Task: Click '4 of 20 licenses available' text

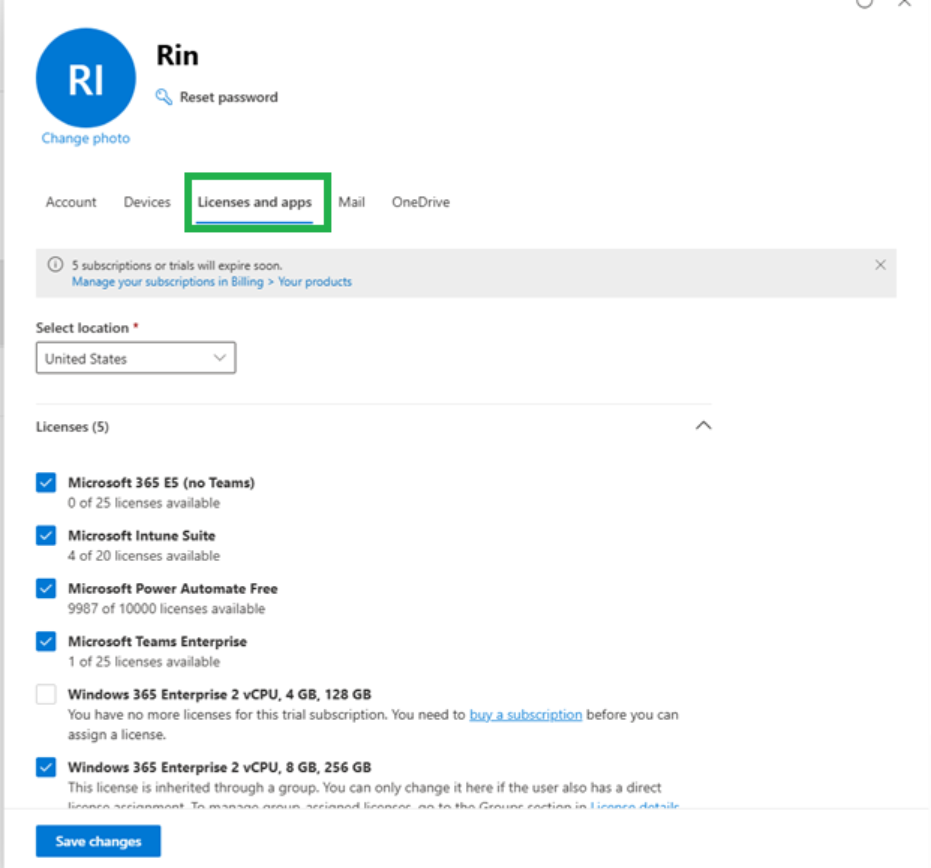Action: point(144,556)
